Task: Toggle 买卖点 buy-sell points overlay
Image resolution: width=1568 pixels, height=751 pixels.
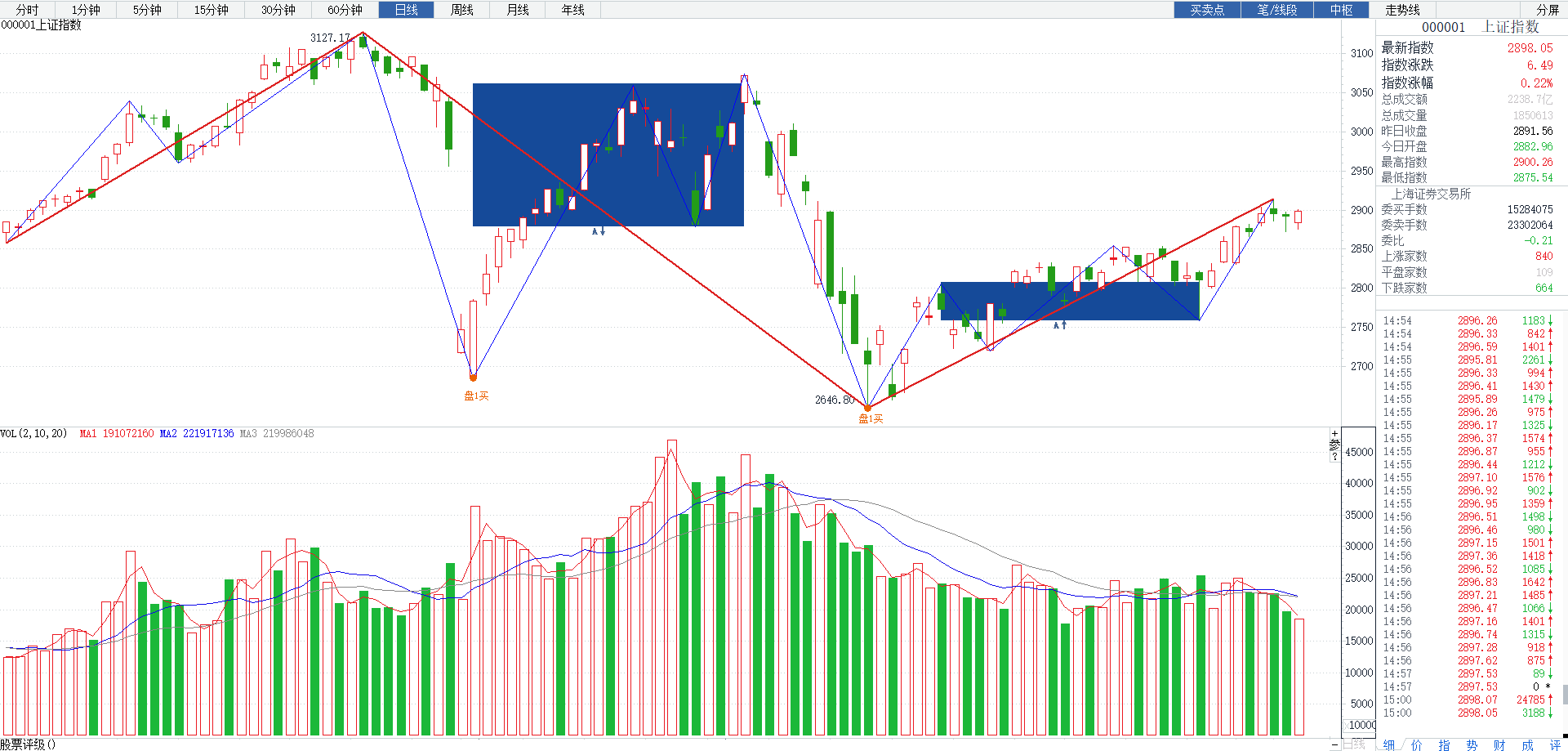Action: (x=1207, y=10)
